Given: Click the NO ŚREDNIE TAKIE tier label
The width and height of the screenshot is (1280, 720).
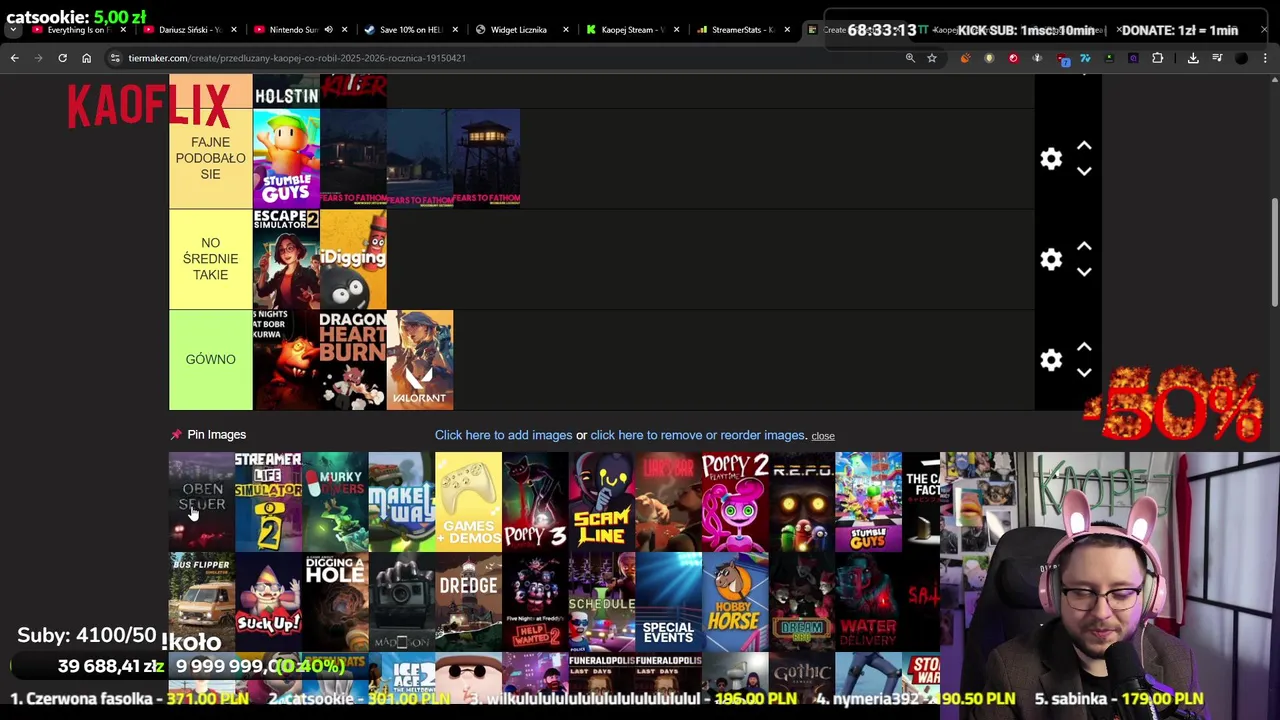Looking at the screenshot, I should point(210,259).
